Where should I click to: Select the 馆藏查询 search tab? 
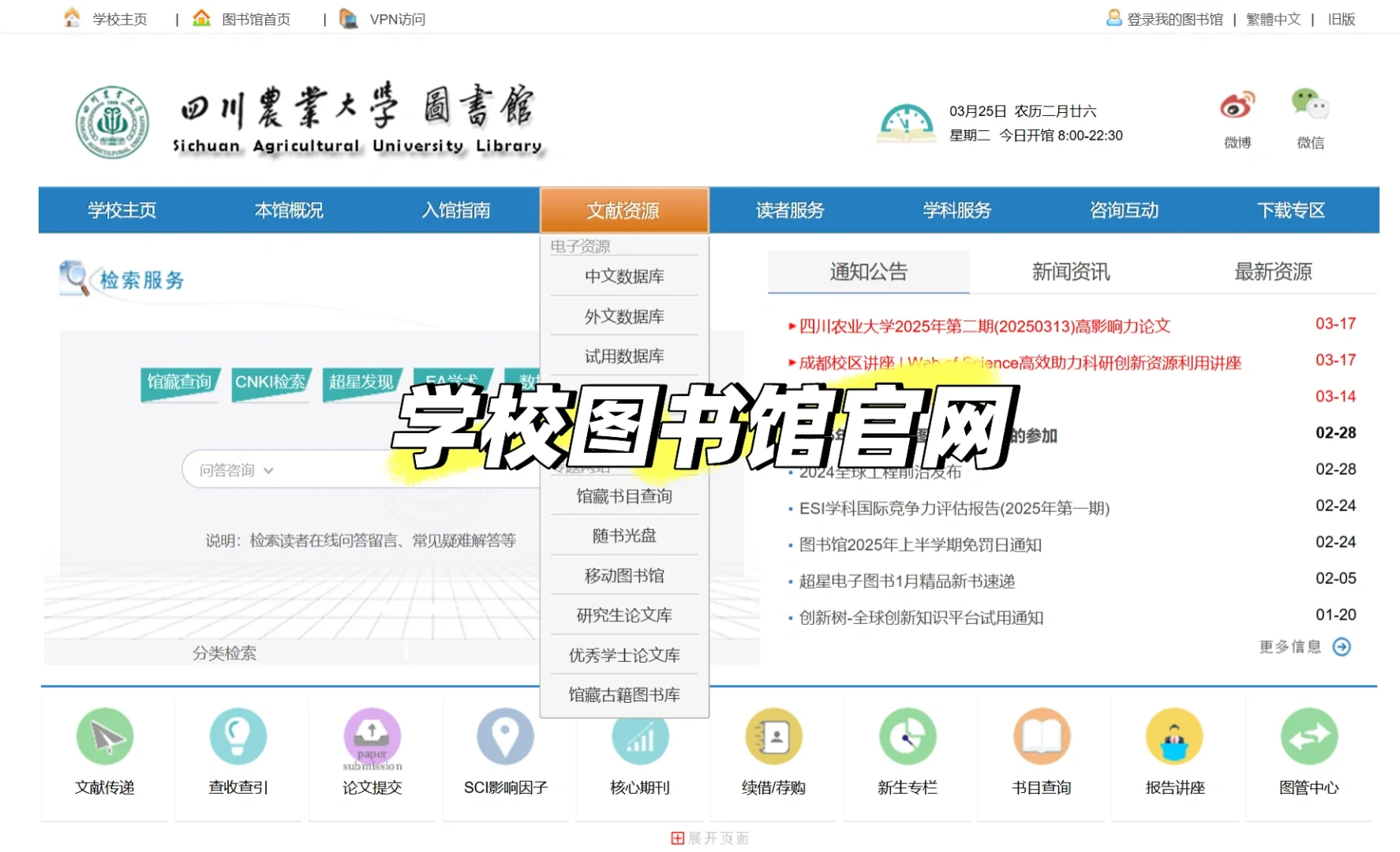click(180, 383)
